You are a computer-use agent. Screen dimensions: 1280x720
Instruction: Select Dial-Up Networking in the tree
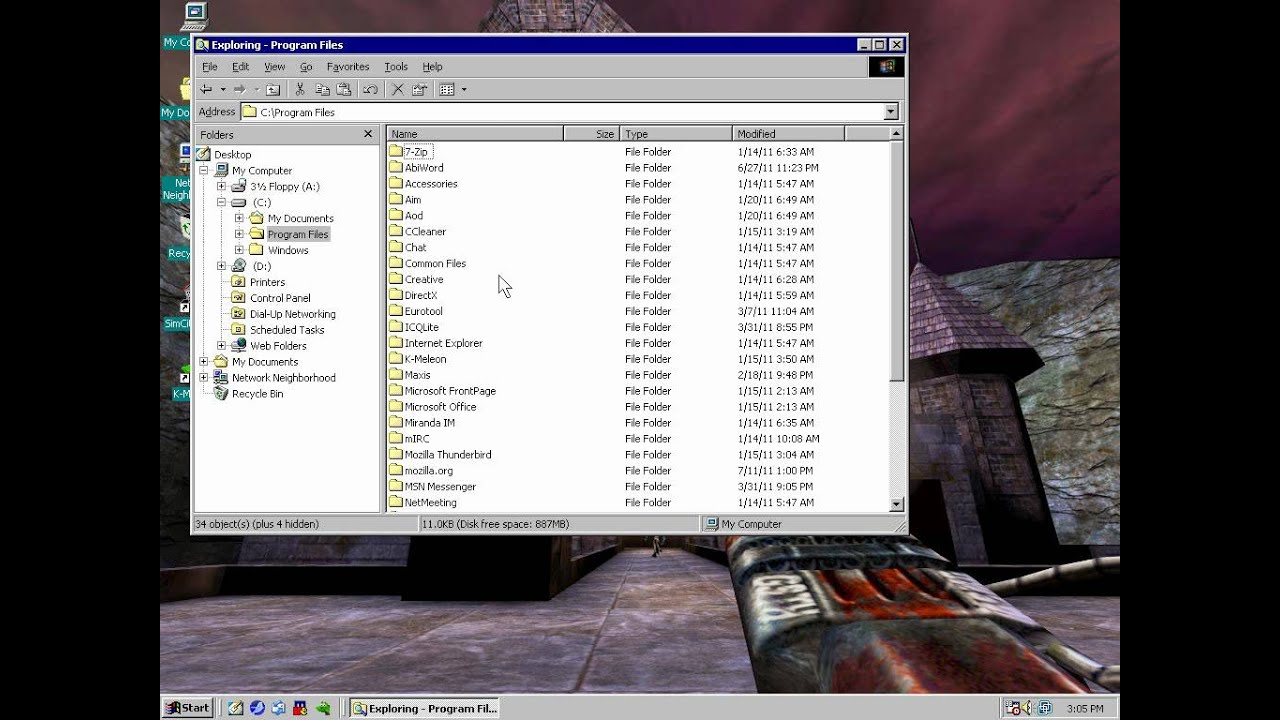pyautogui.click(x=292, y=314)
